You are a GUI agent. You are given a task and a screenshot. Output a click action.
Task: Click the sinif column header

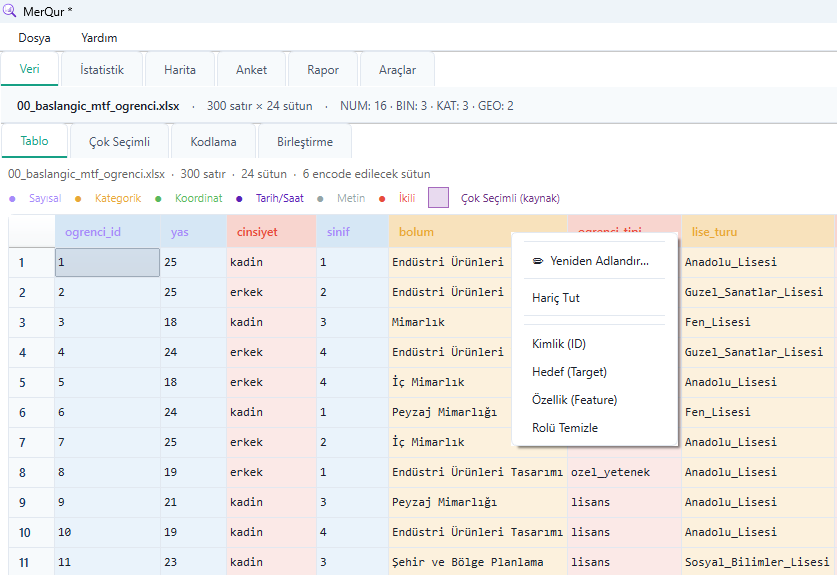(x=353, y=232)
